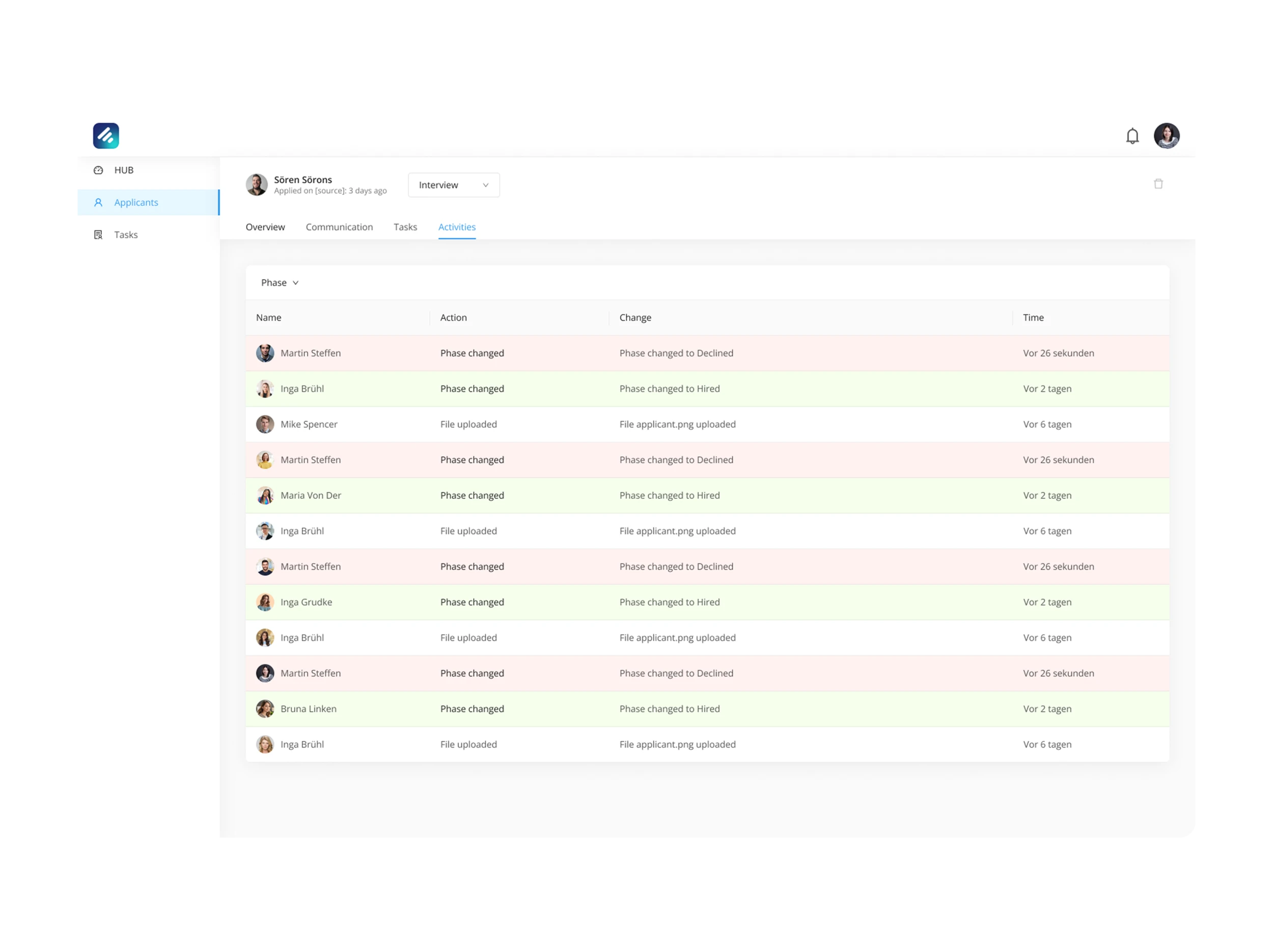Sort by the Change column header
The image size is (1273, 952).
tap(635, 318)
